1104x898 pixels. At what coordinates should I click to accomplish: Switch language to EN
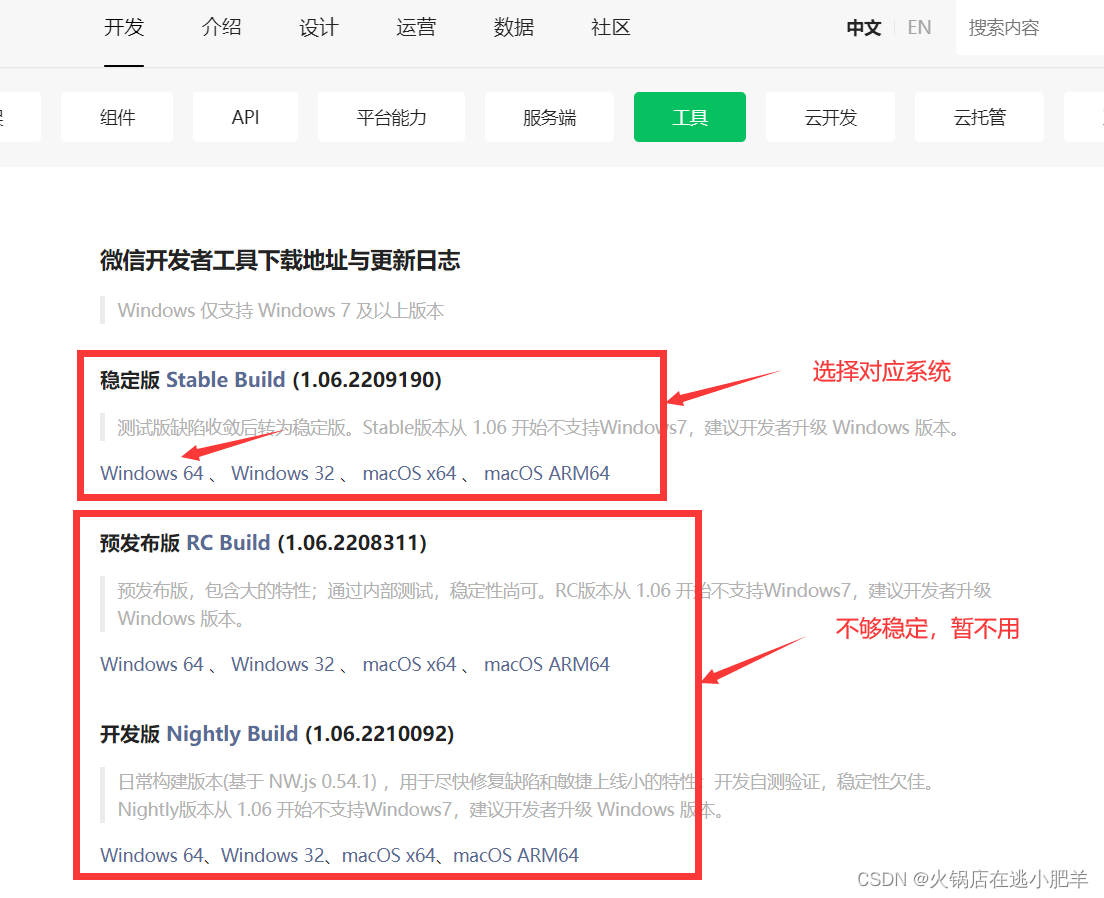pos(919,27)
